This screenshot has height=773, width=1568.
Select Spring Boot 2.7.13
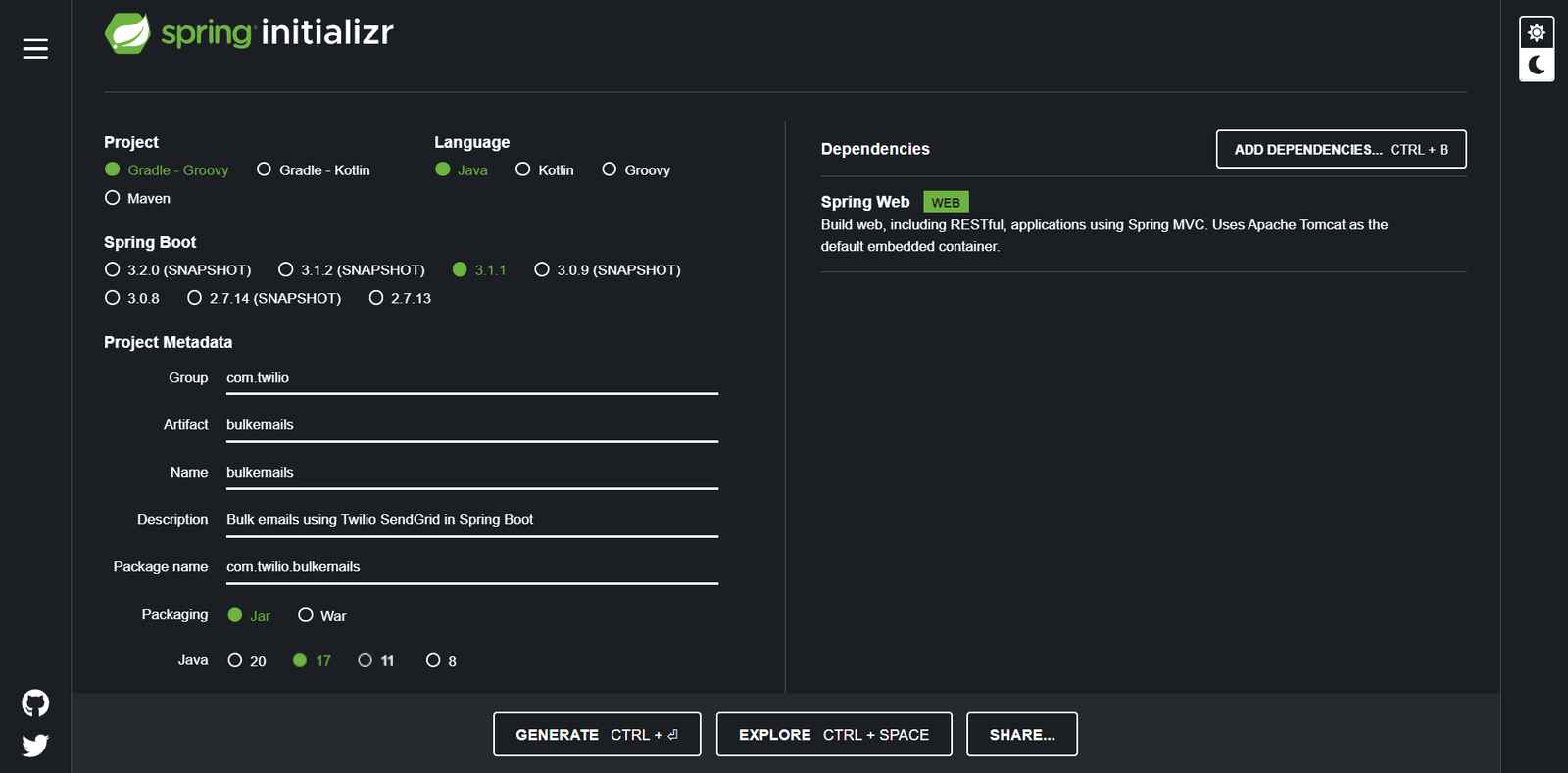click(400, 298)
